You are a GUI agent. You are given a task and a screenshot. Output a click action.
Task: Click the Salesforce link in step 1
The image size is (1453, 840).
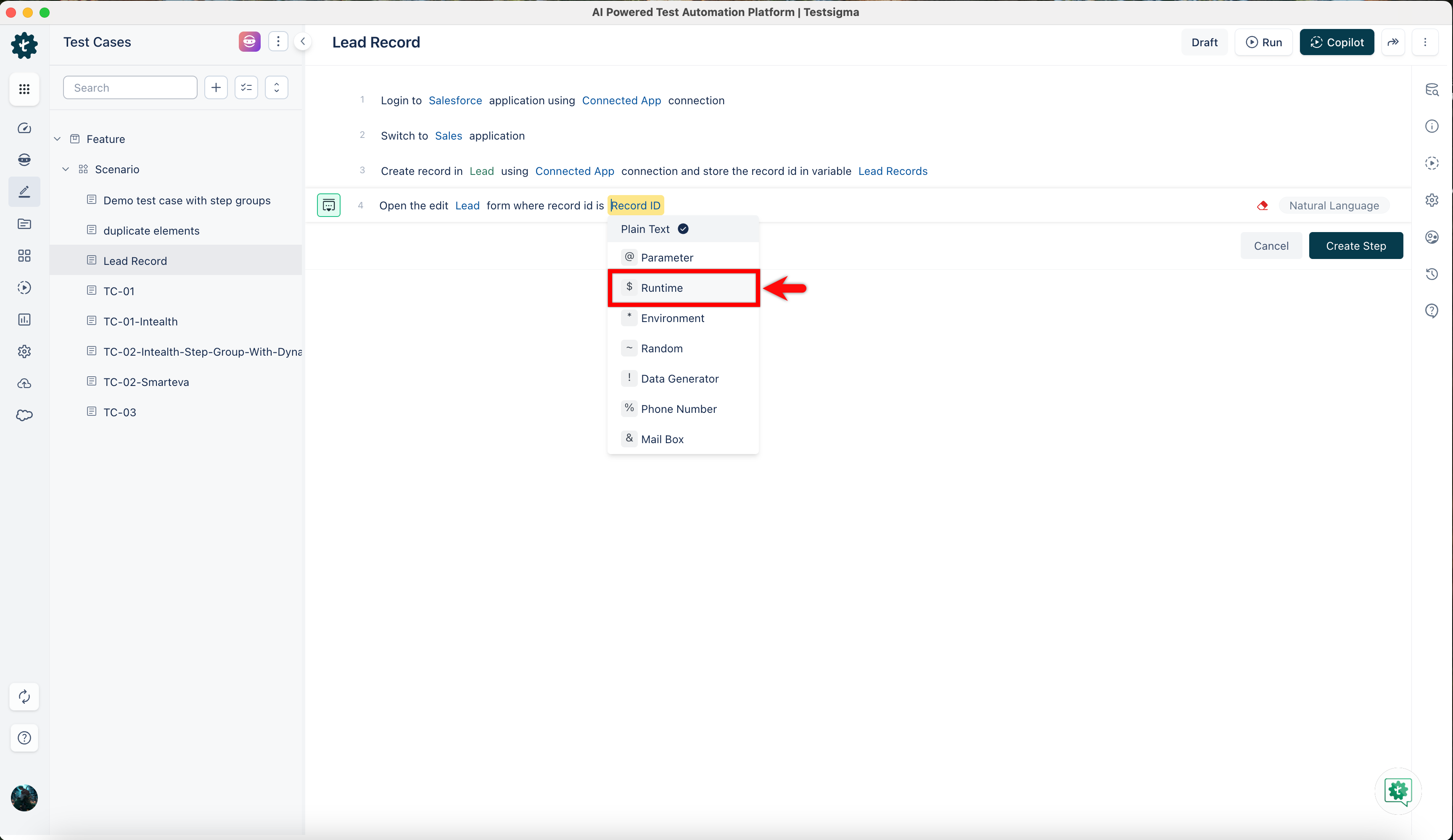(x=455, y=100)
